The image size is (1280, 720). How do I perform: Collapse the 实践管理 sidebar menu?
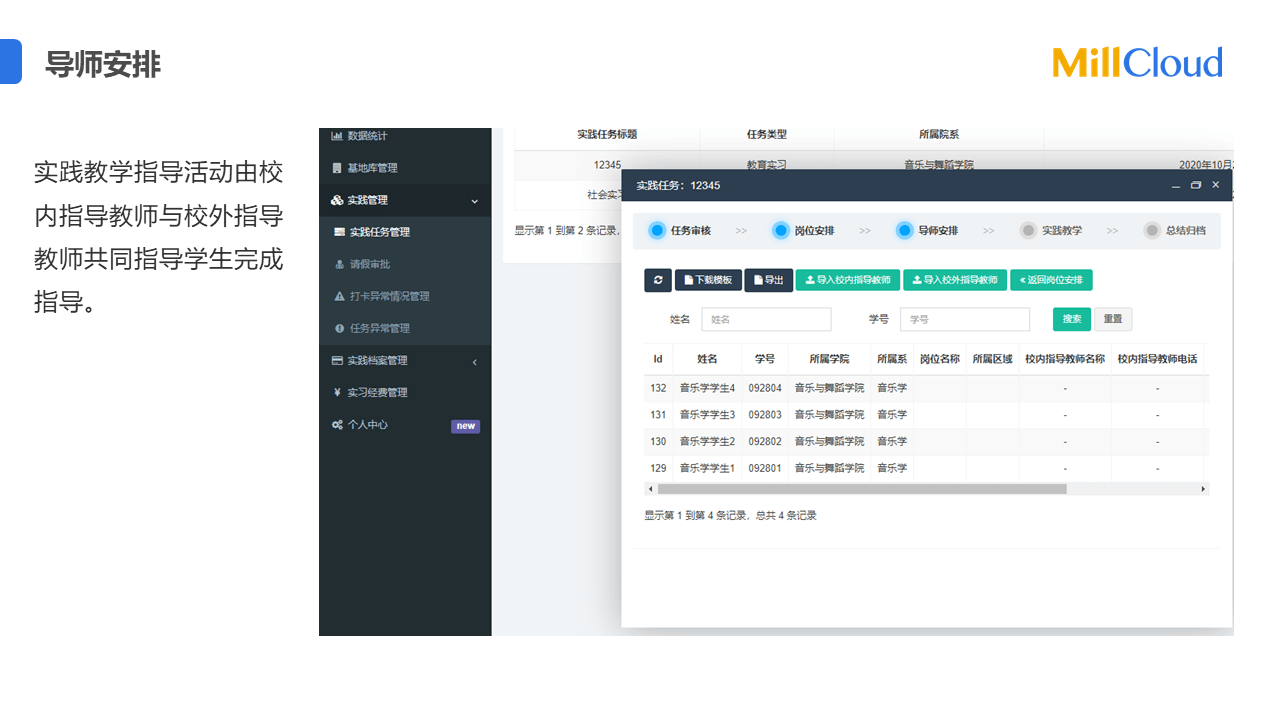tap(474, 200)
